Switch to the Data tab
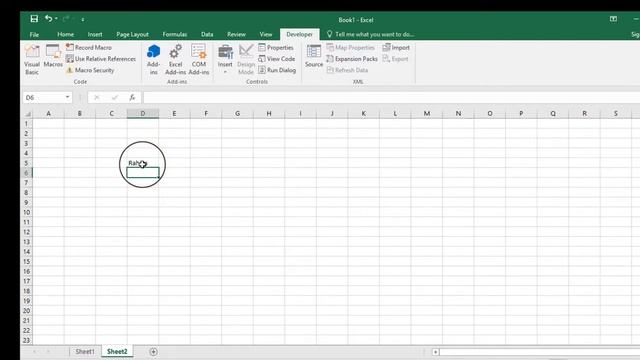 [x=207, y=34]
